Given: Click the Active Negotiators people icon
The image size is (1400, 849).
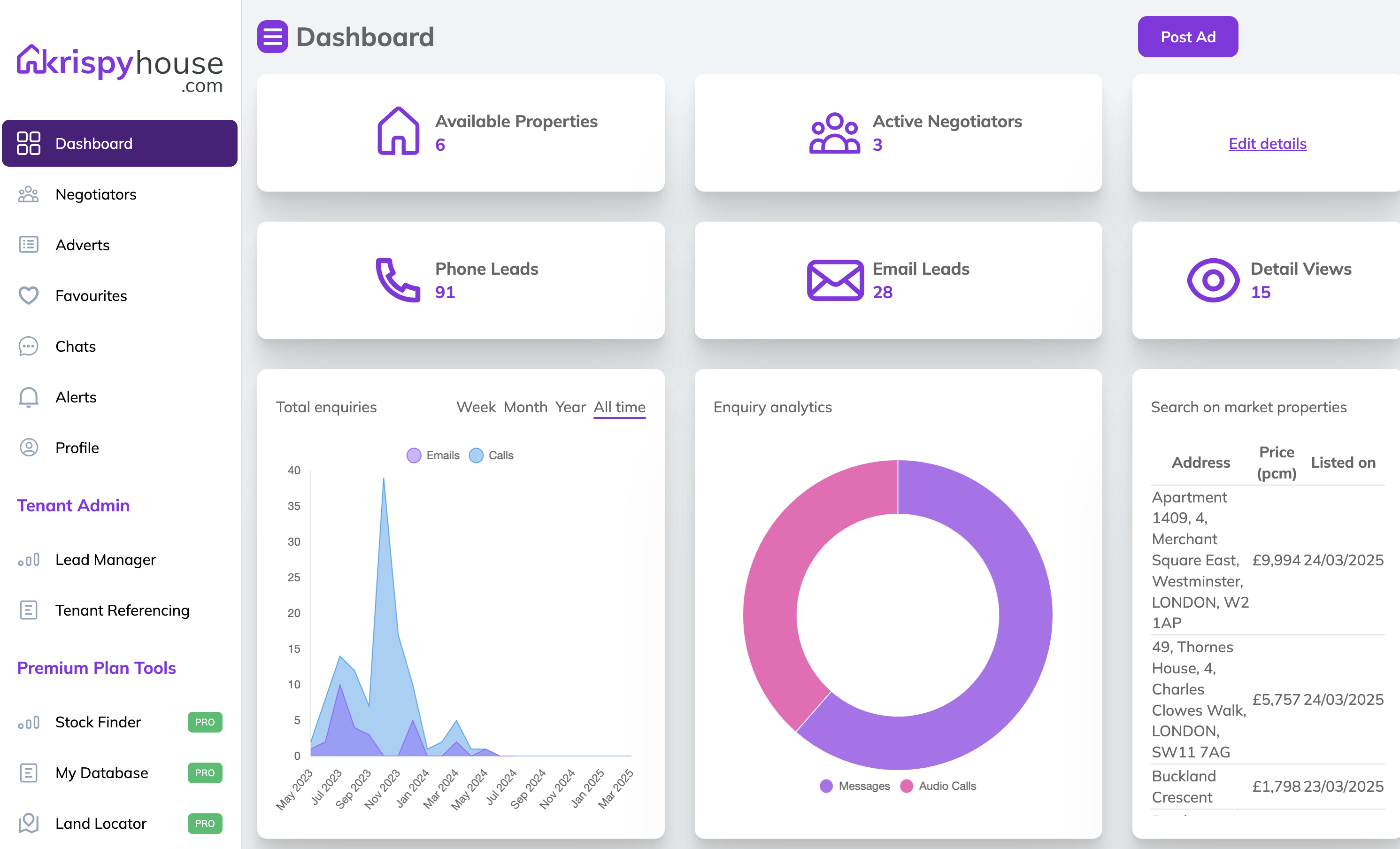Looking at the screenshot, I should pos(834,133).
